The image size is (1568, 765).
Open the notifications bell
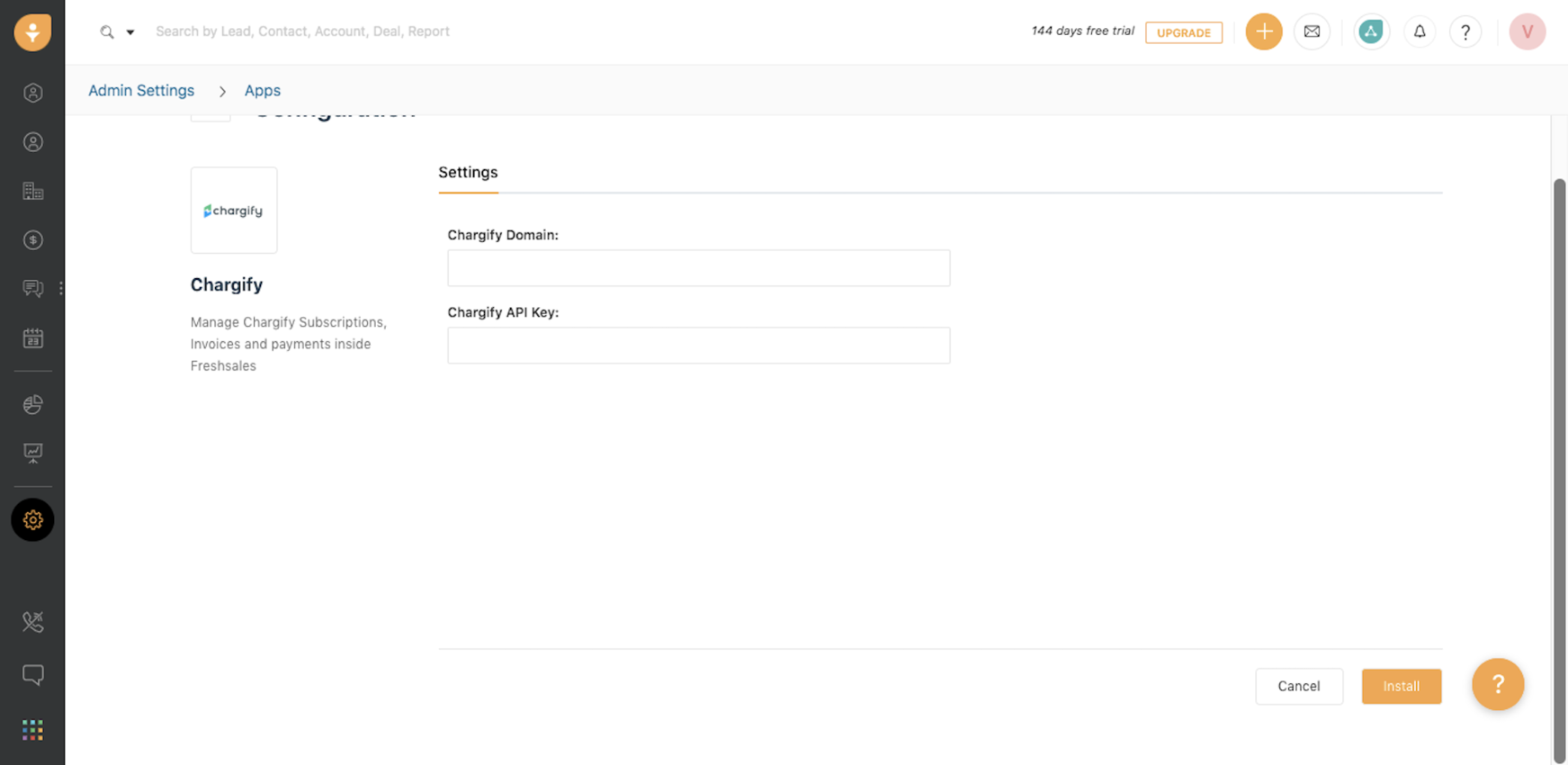point(1420,31)
